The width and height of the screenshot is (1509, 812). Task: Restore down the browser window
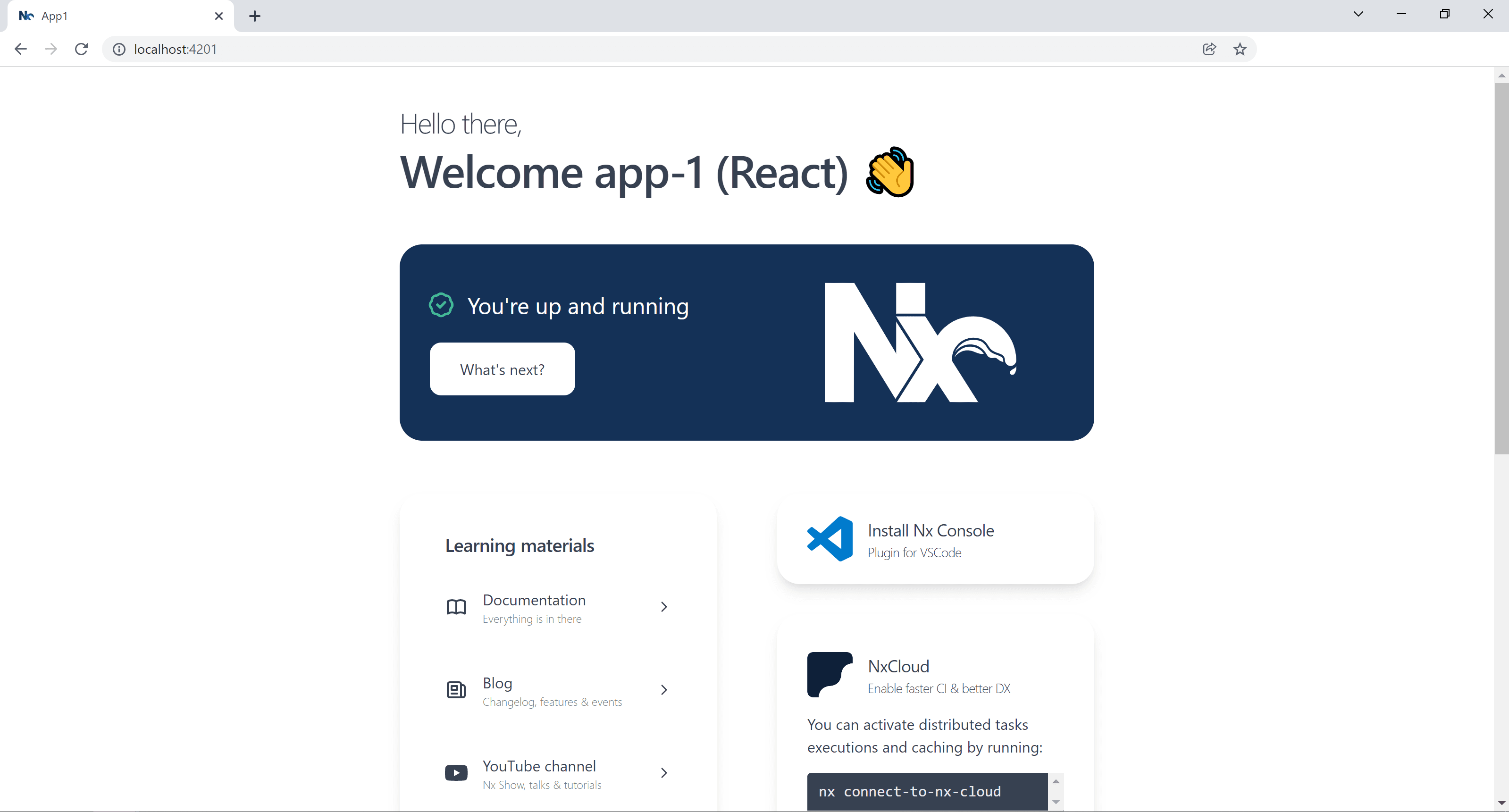[x=1444, y=14]
